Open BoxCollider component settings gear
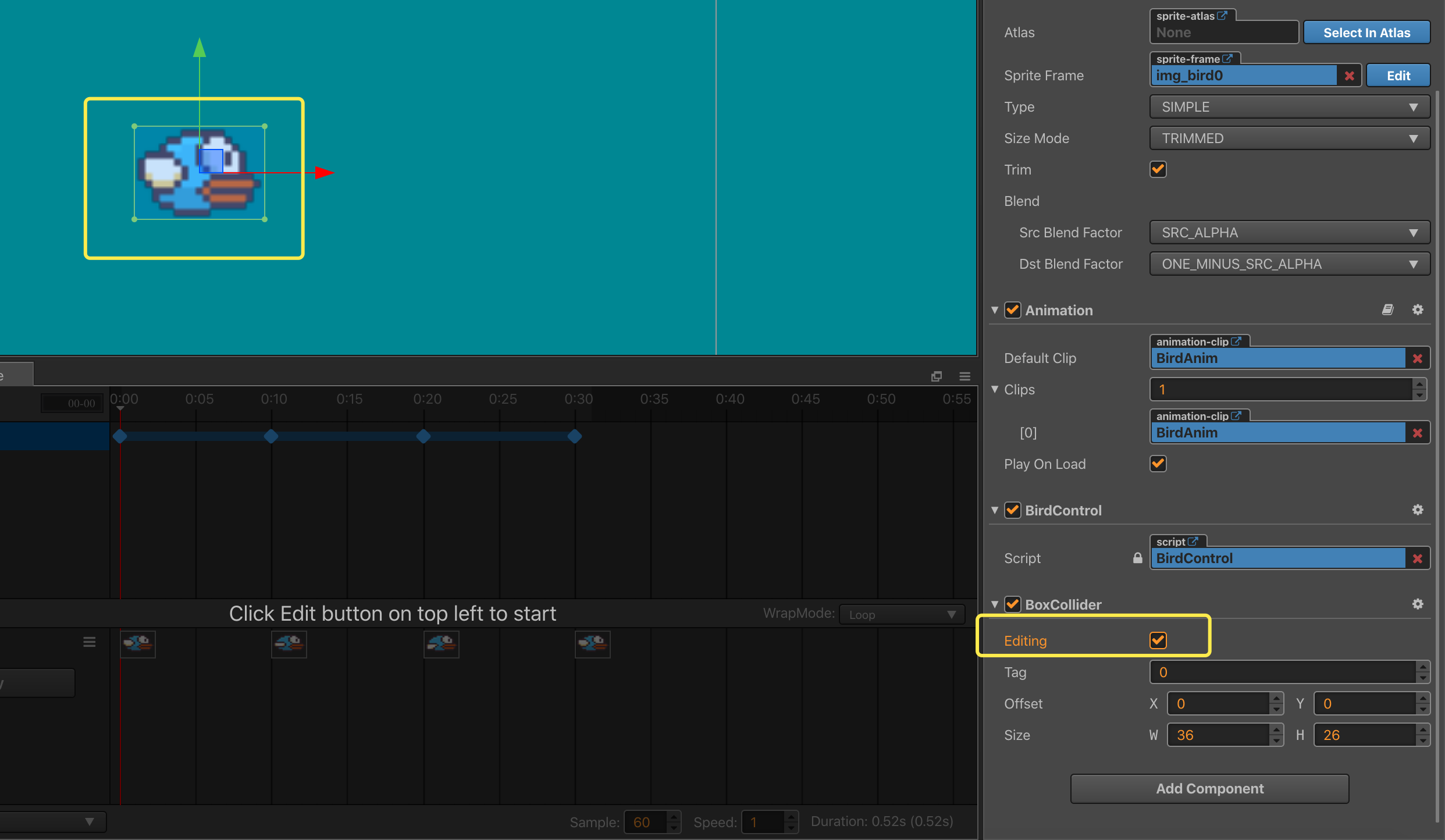Screen dimensions: 1445x840 click(1418, 604)
